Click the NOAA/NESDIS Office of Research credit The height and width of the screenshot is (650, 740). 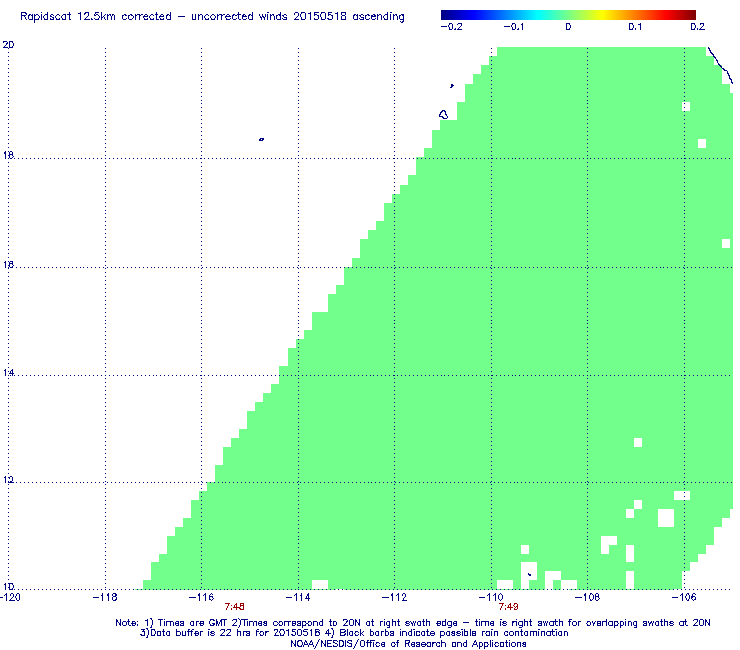point(408,644)
